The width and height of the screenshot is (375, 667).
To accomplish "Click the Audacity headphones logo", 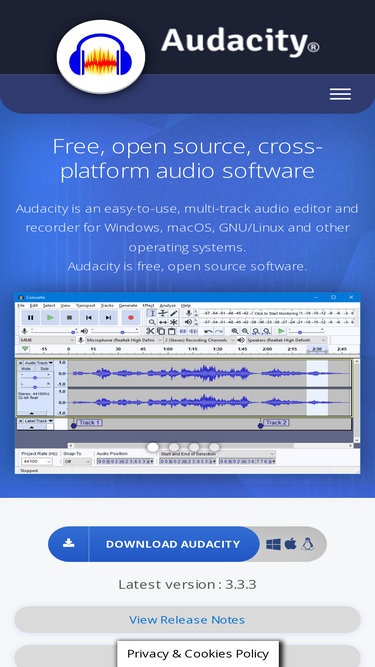I will [101, 57].
